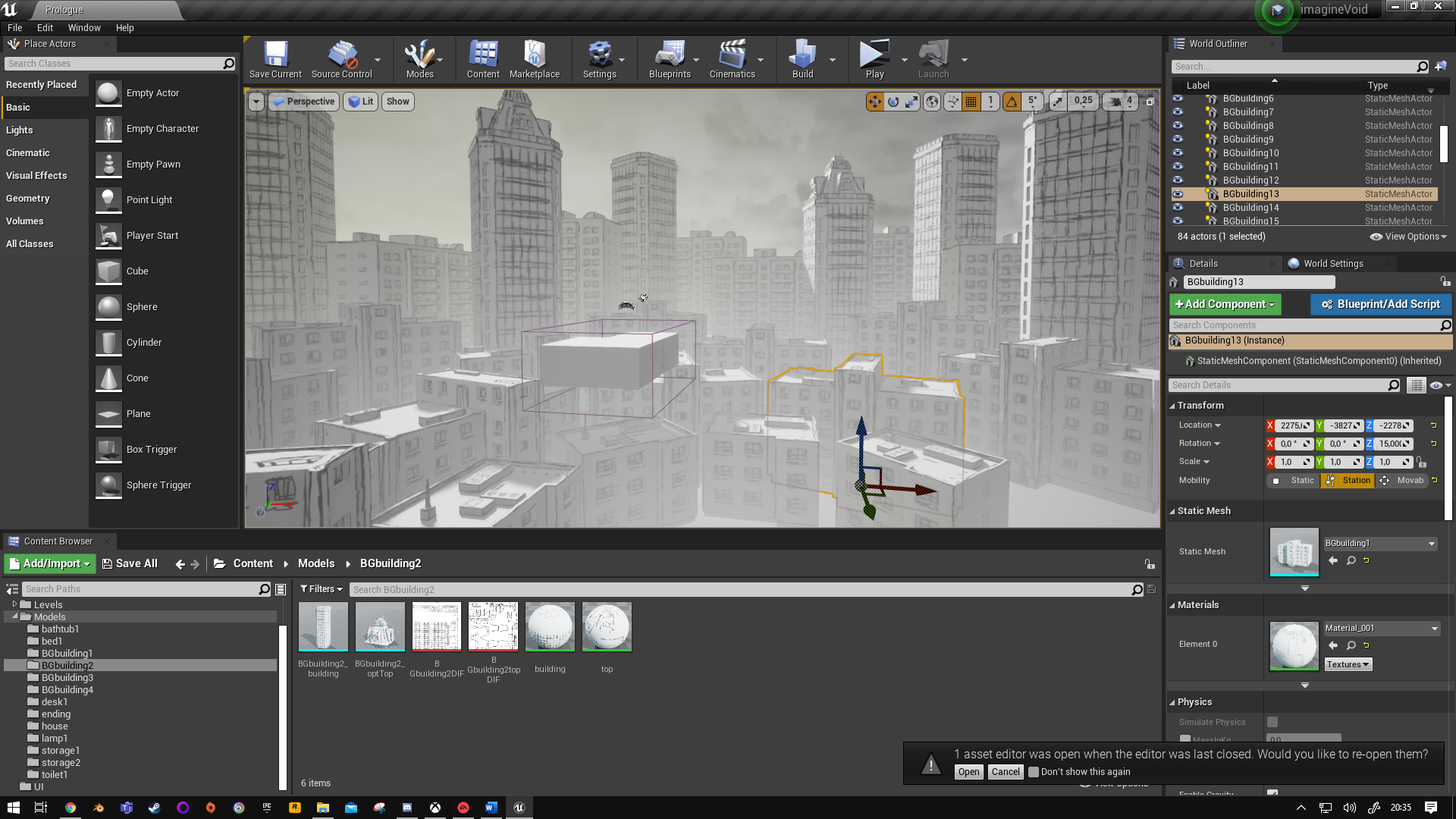
Task: Open the Window menu
Action: 84,28
